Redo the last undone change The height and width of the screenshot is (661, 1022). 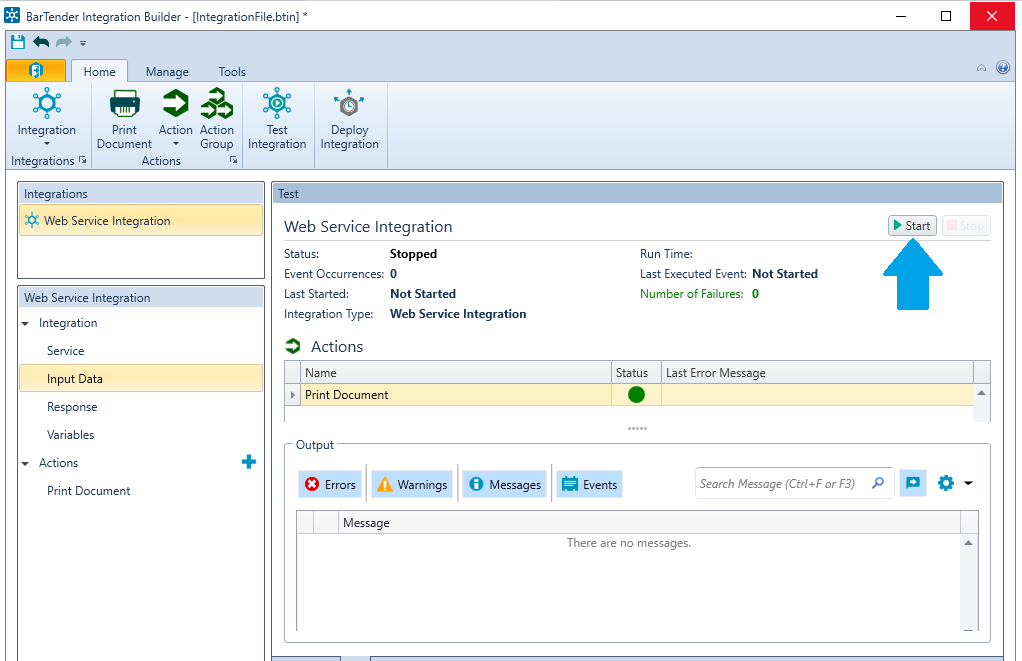click(x=63, y=42)
